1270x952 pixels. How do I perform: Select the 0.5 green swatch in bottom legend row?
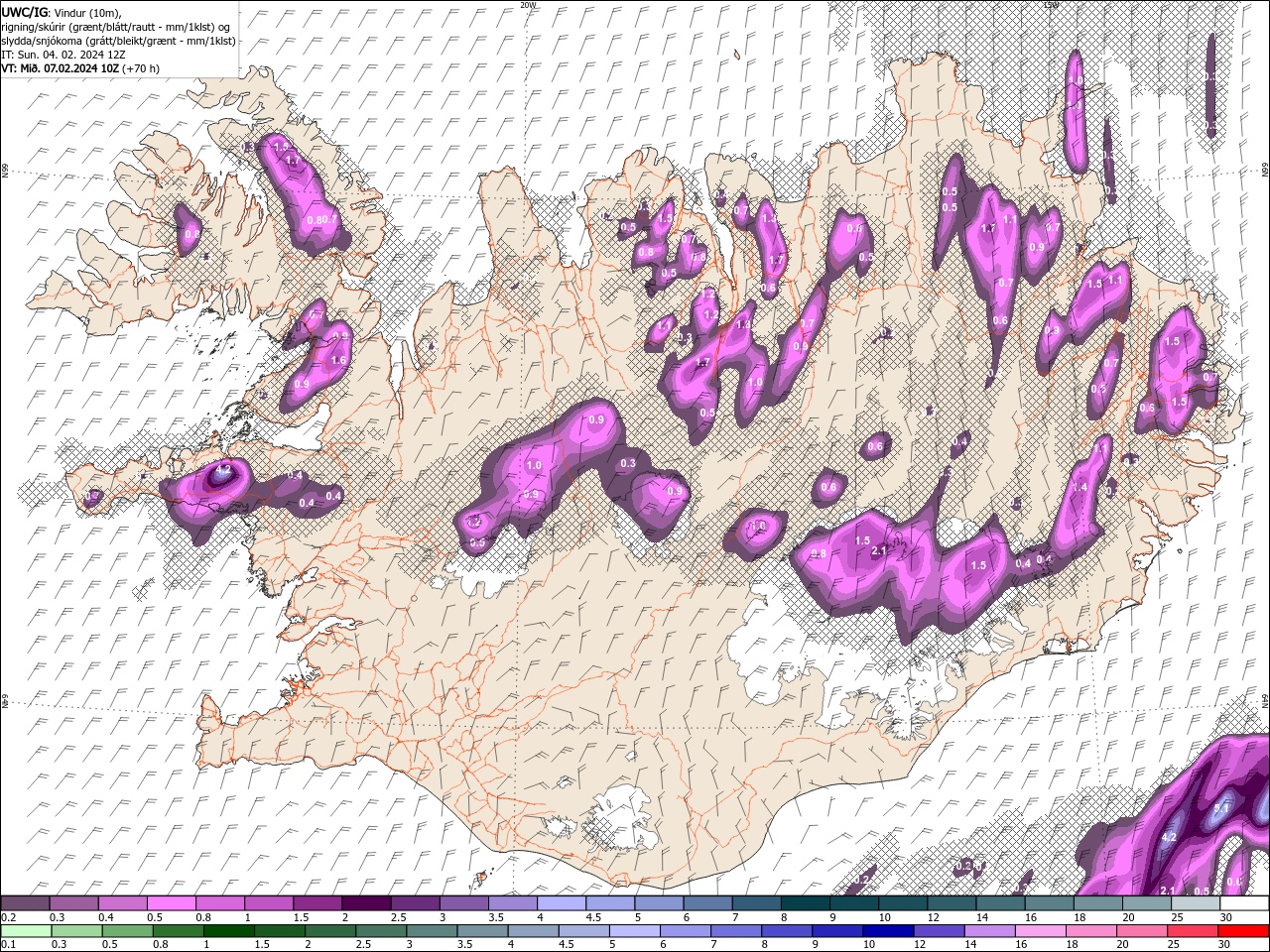point(127,931)
